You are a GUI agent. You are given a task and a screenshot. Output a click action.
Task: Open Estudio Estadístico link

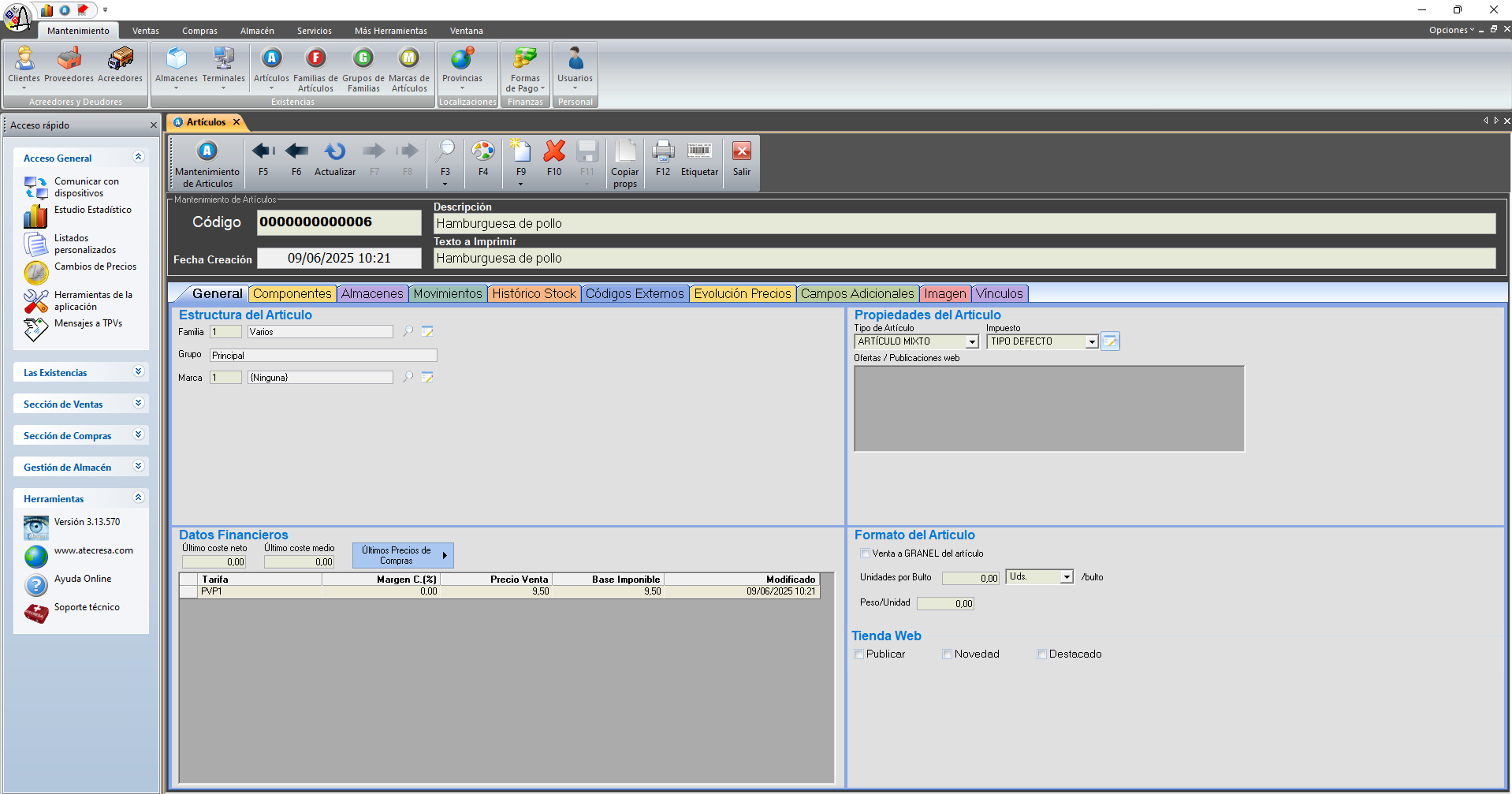(93, 210)
